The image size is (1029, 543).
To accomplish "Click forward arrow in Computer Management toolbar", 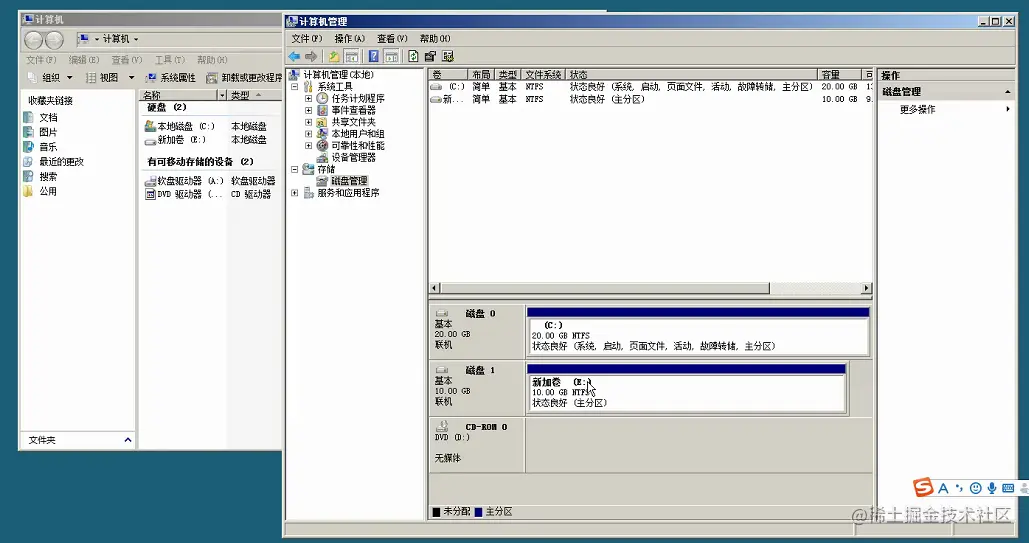I will coord(311,56).
